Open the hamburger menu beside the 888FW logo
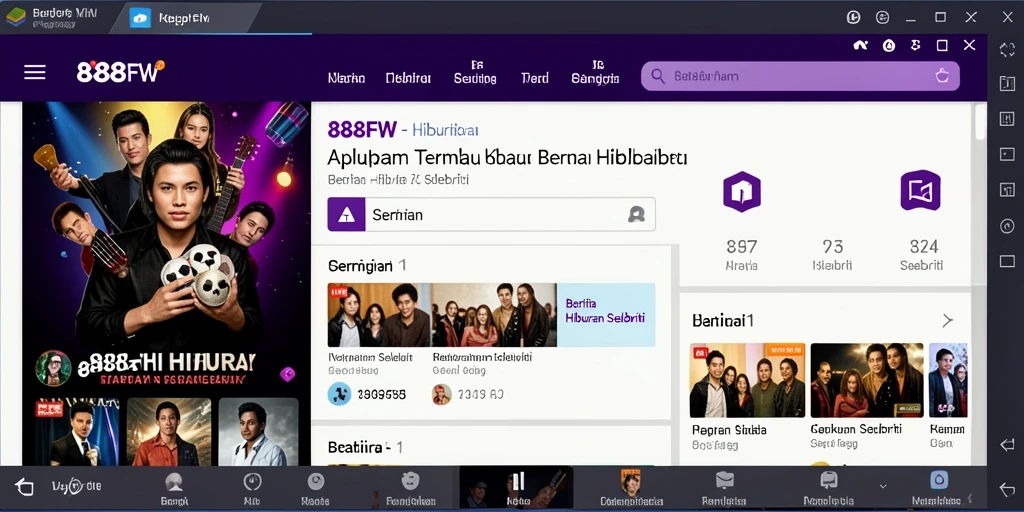The width and height of the screenshot is (1024, 512). click(x=35, y=72)
